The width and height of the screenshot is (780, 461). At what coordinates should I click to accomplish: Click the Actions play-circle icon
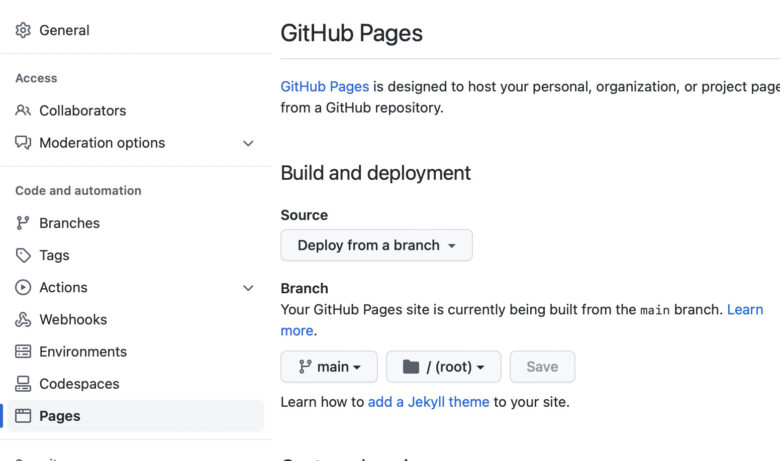point(23,287)
